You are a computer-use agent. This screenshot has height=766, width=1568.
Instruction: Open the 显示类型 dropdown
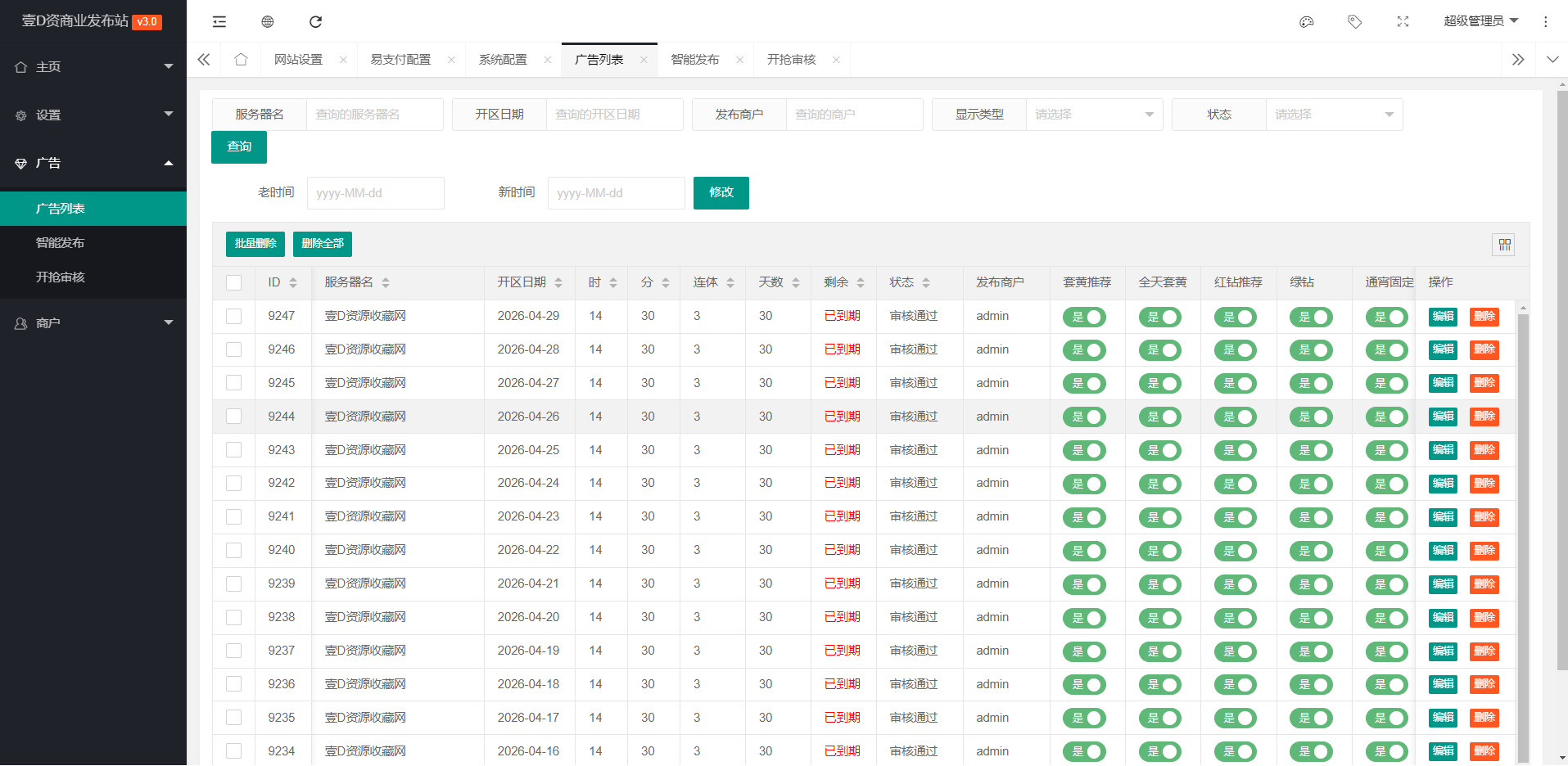click(x=1095, y=115)
